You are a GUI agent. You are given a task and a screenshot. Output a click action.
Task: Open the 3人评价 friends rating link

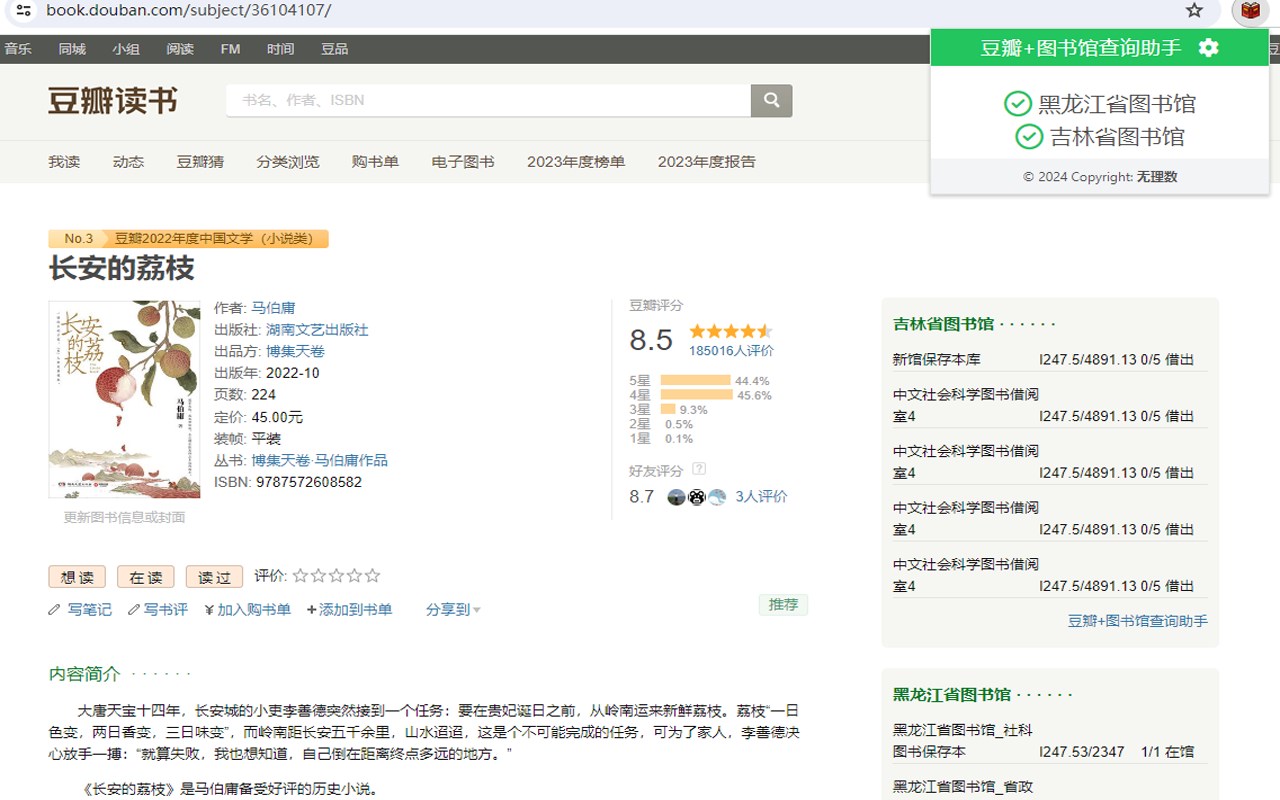coord(761,497)
